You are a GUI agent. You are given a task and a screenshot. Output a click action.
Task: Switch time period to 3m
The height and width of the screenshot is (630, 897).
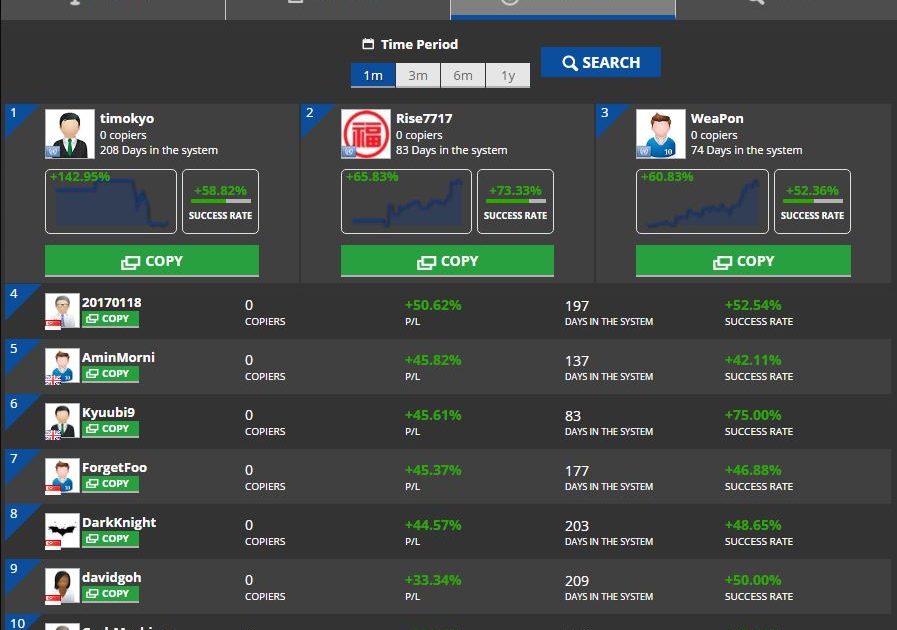[x=418, y=76]
